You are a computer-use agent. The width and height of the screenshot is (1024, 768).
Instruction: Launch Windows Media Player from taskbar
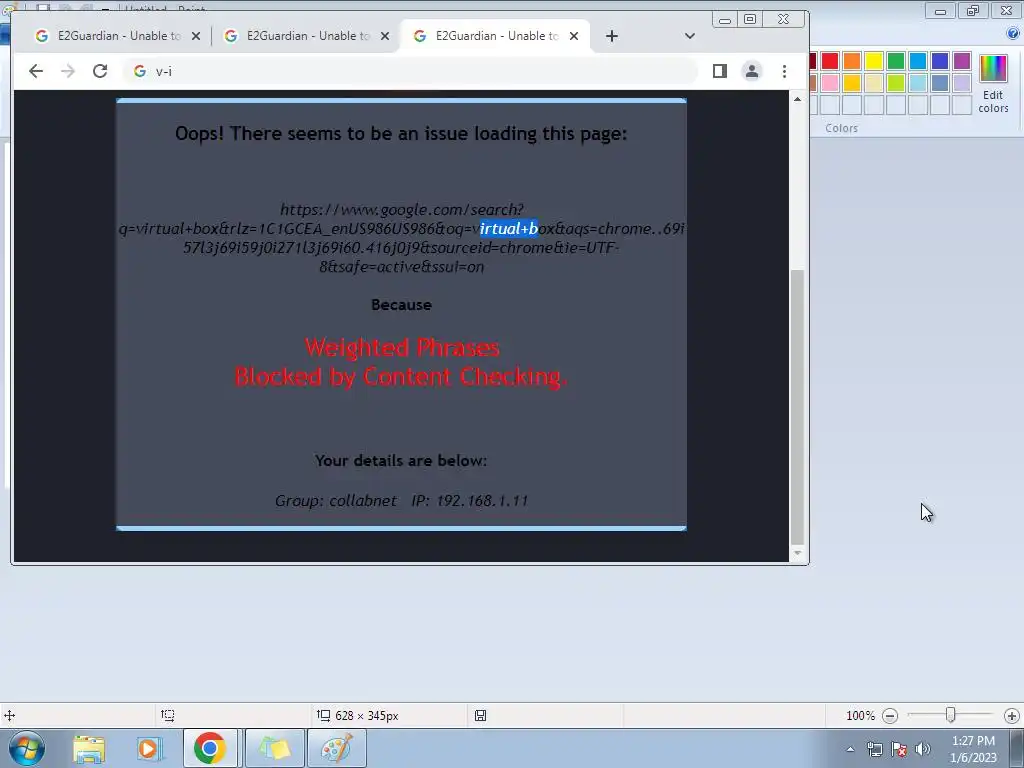[x=148, y=748]
